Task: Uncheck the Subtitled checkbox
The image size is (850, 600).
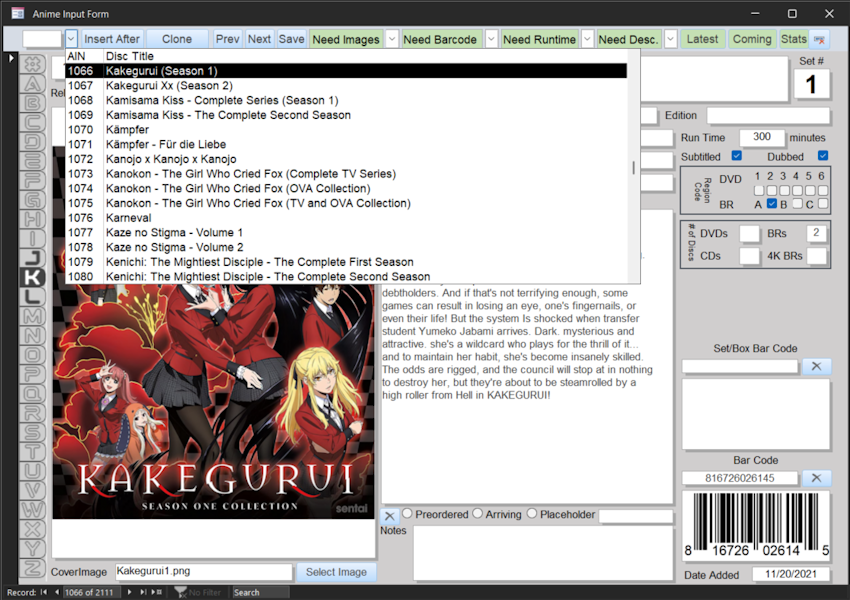Action: tap(736, 156)
